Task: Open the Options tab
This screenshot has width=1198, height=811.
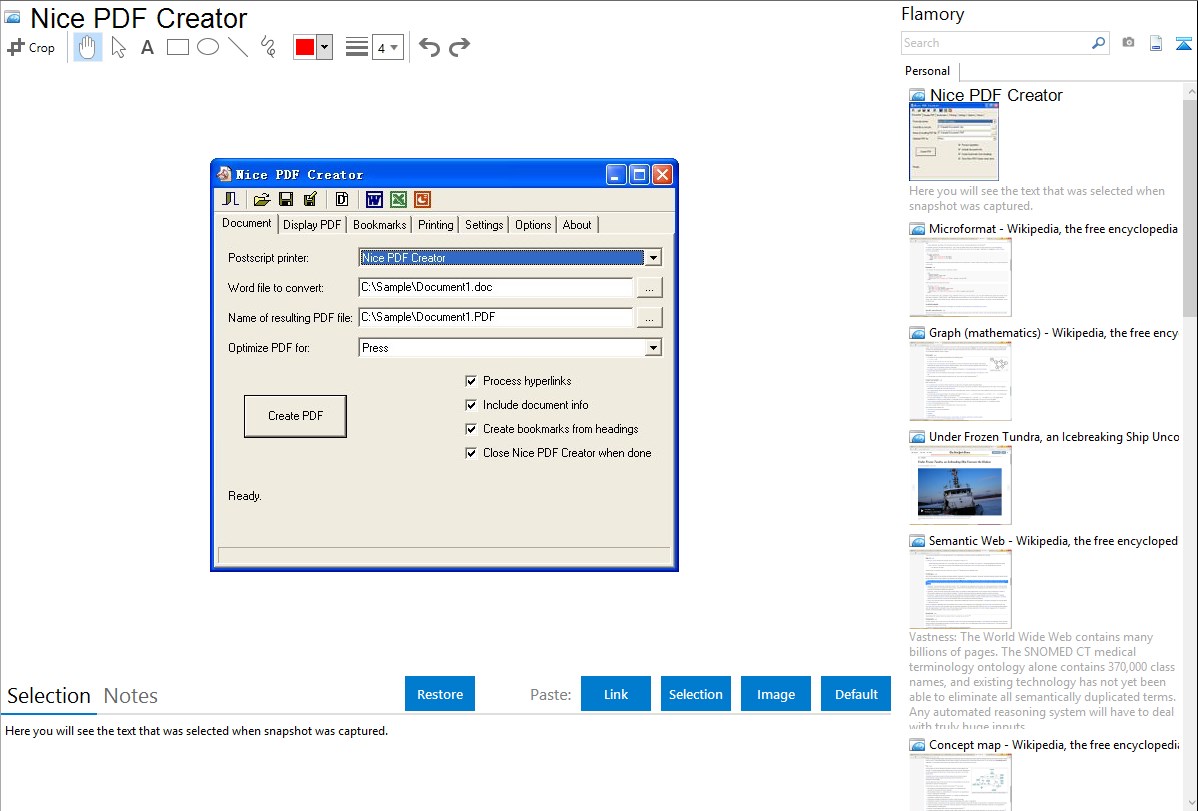Action: pos(533,225)
